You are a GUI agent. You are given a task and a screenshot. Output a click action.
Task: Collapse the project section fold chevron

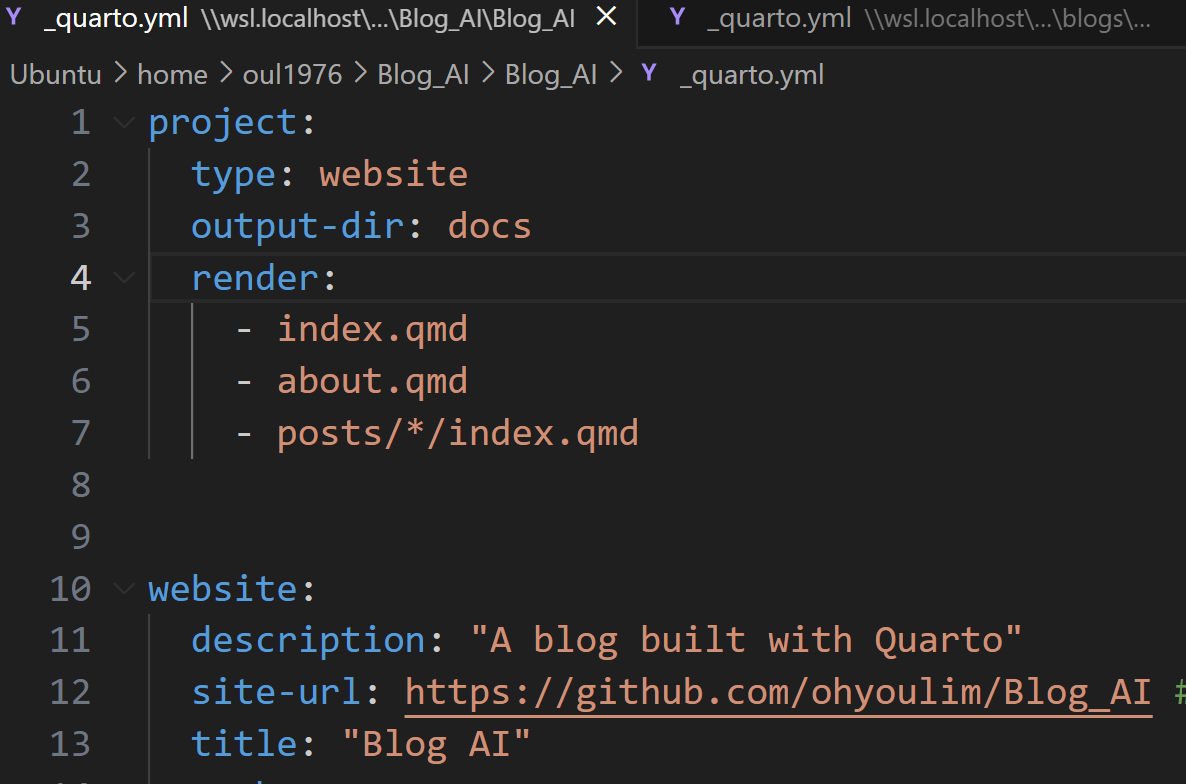124,123
